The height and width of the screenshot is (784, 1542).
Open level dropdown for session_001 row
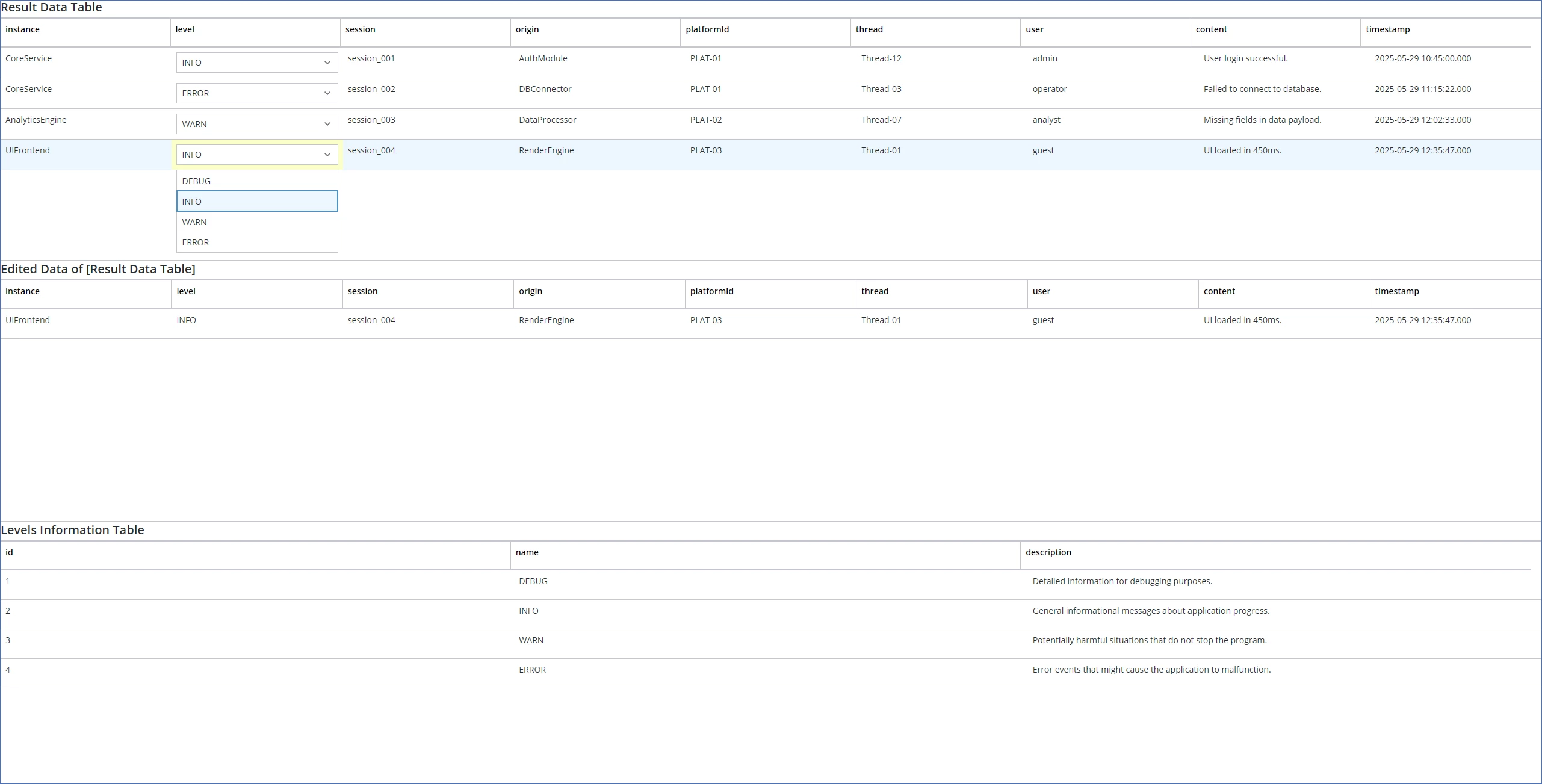tap(256, 63)
